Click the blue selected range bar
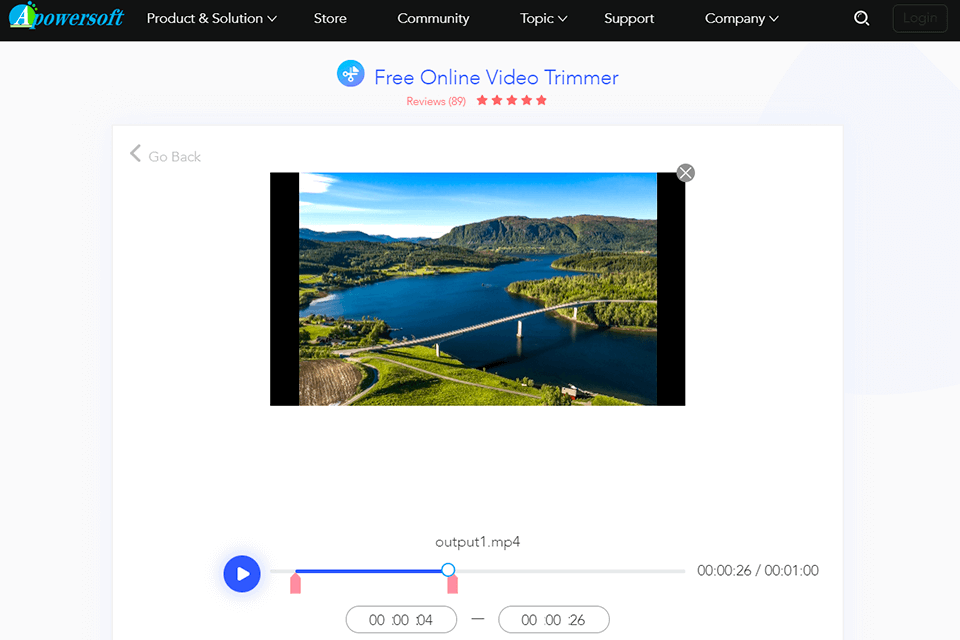This screenshot has width=960, height=640. (x=369, y=571)
